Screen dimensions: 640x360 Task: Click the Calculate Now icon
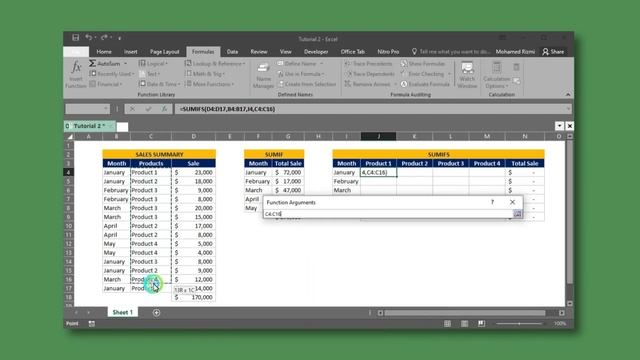(x=516, y=67)
